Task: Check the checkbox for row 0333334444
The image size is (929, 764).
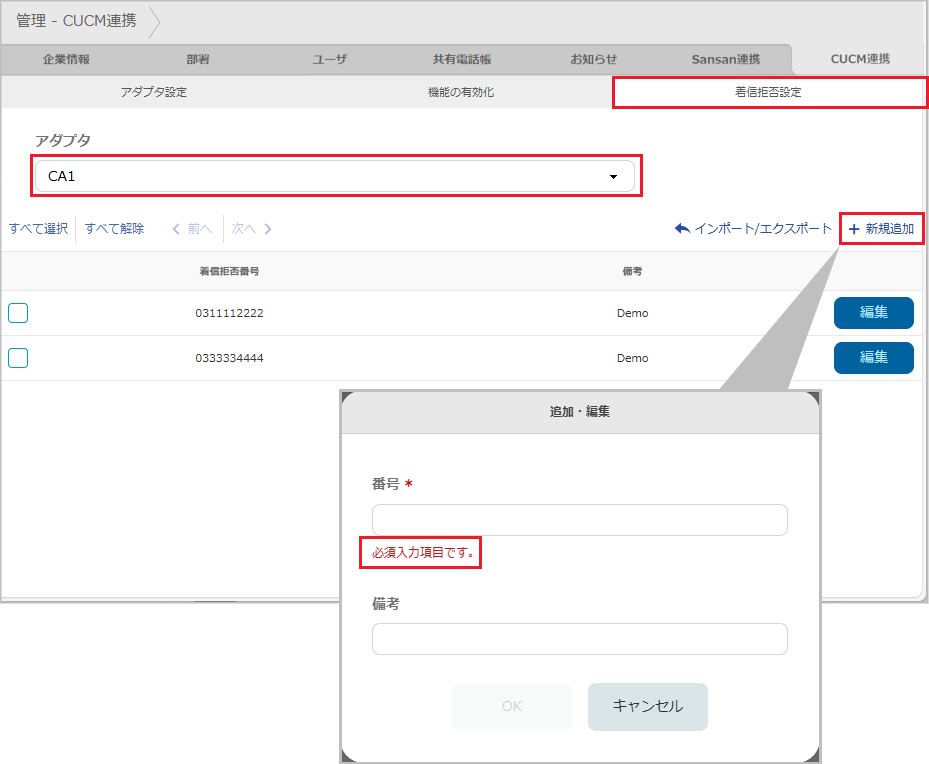Action: pyautogui.click(x=17, y=358)
